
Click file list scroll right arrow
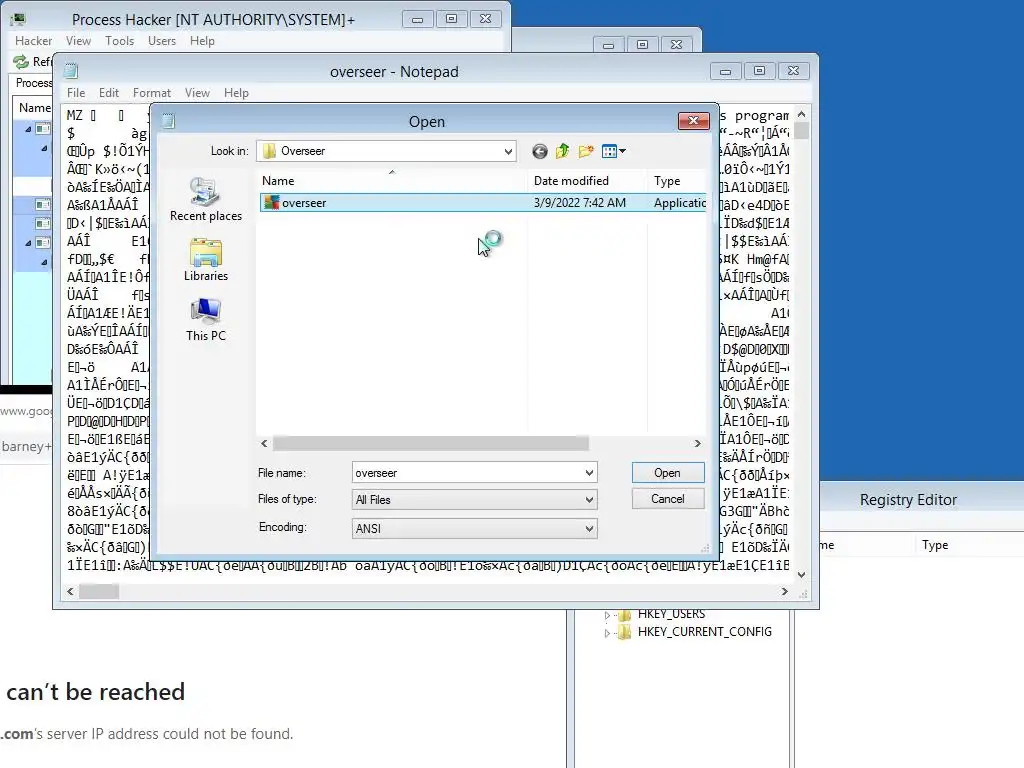697,443
